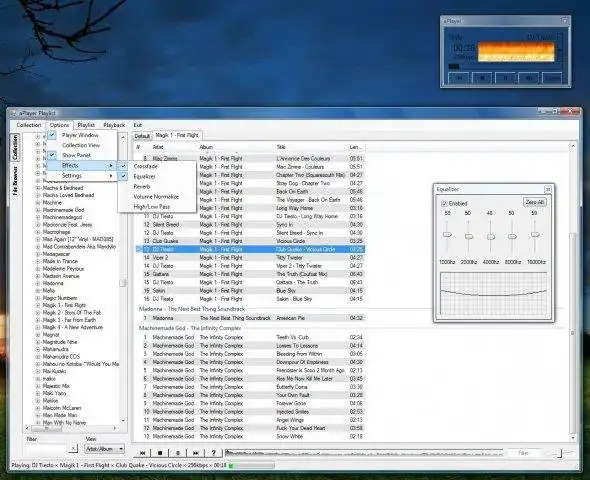
Task: Click the Open button in small aPlayer window
Action: click(x=552, y=78)
